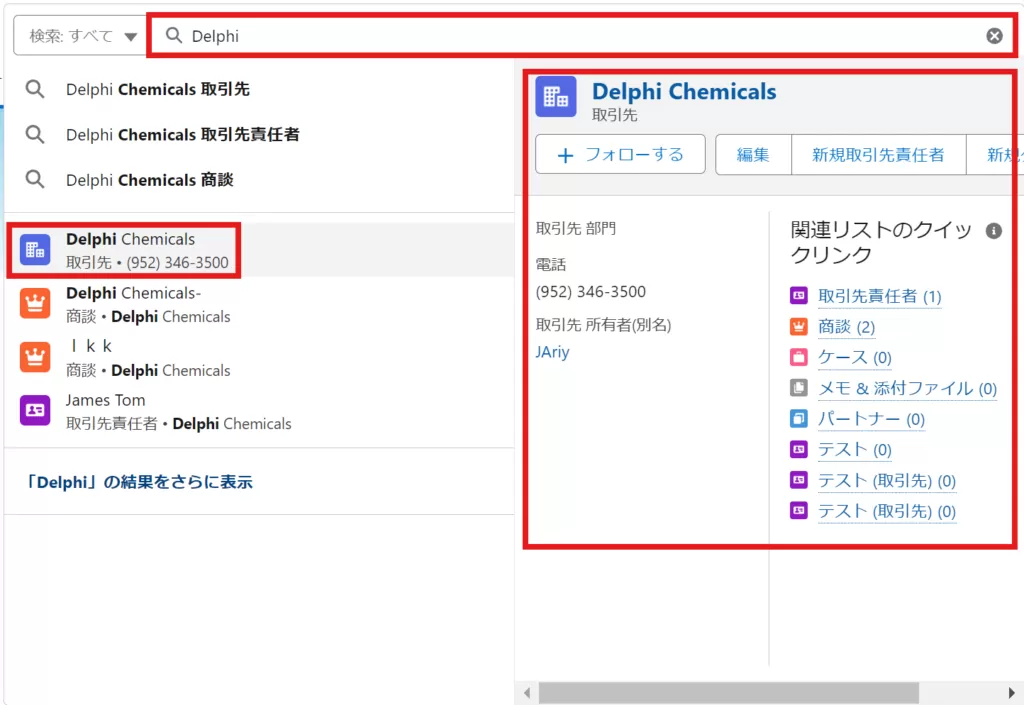The width and height of the screenshot is (1024, 705).
Task: Click crown icon beside 商談 (2)
Action: click(x=799, y=326)
